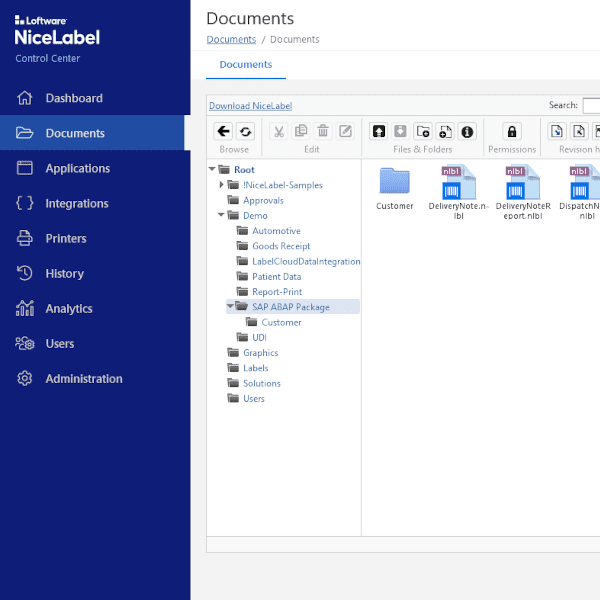
Task: Select the Documents tab
Action: (x=246, y=65)
